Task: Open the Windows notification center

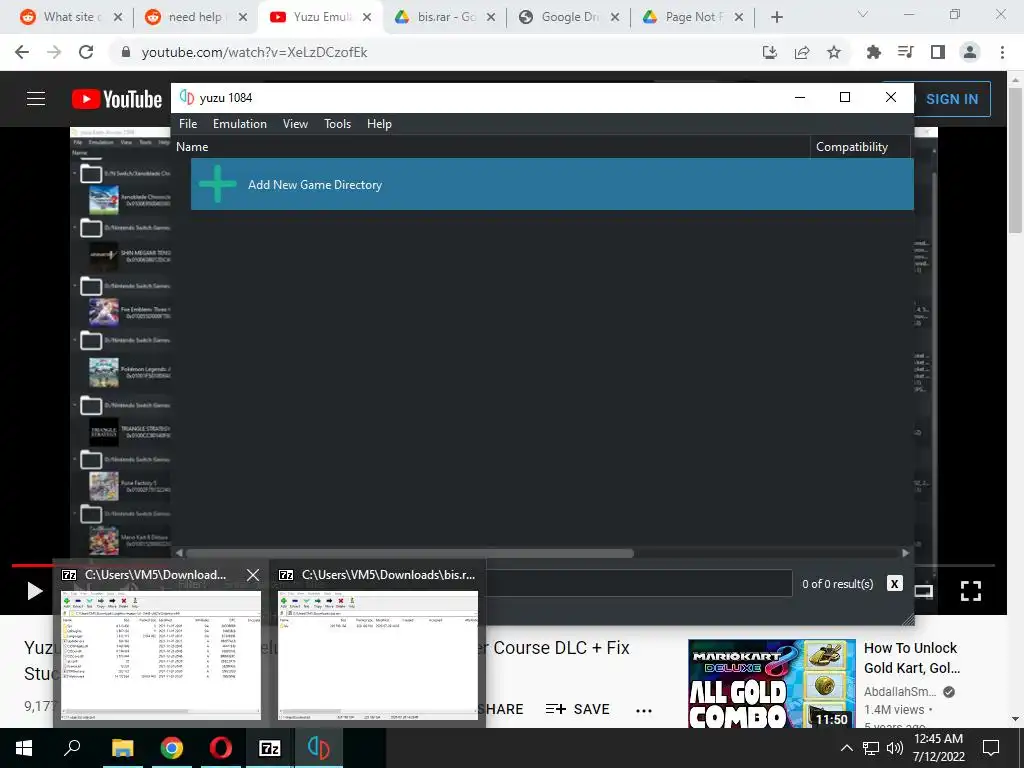Action: point(991,748)
